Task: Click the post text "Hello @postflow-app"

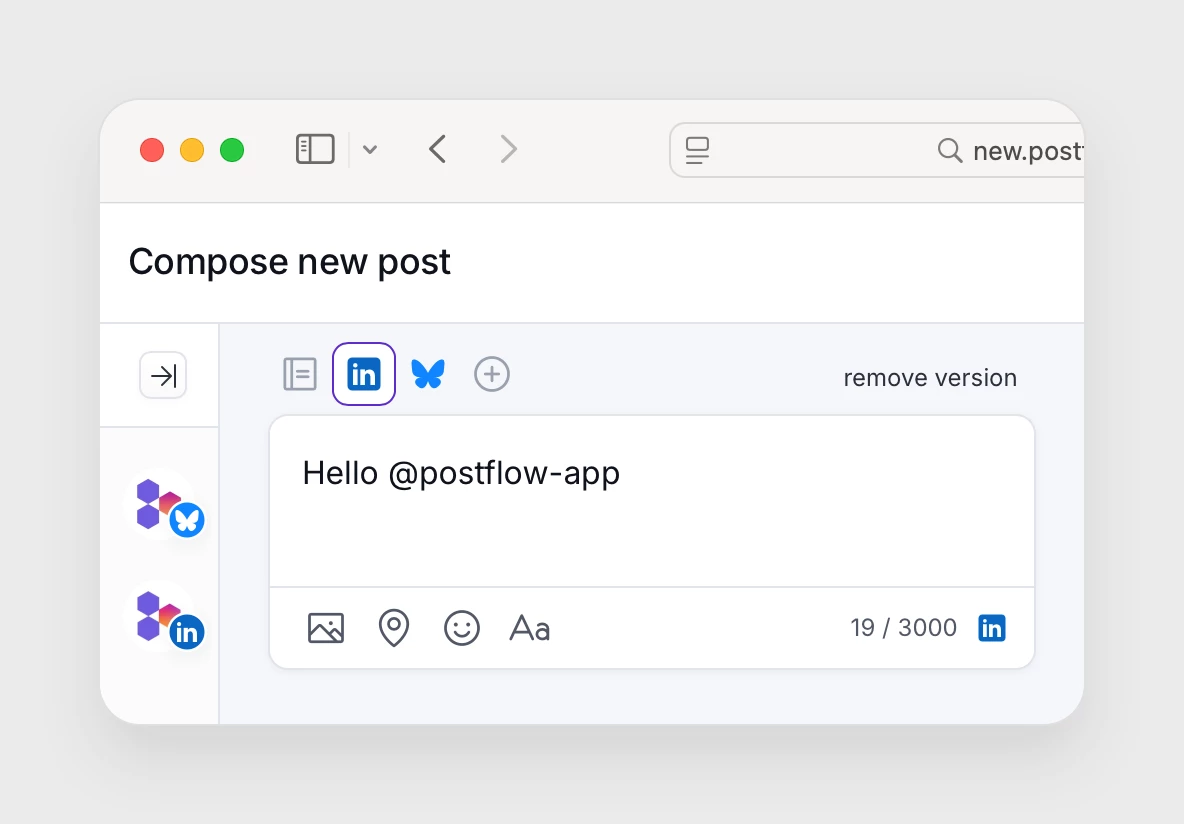Action: pos(461,473)
